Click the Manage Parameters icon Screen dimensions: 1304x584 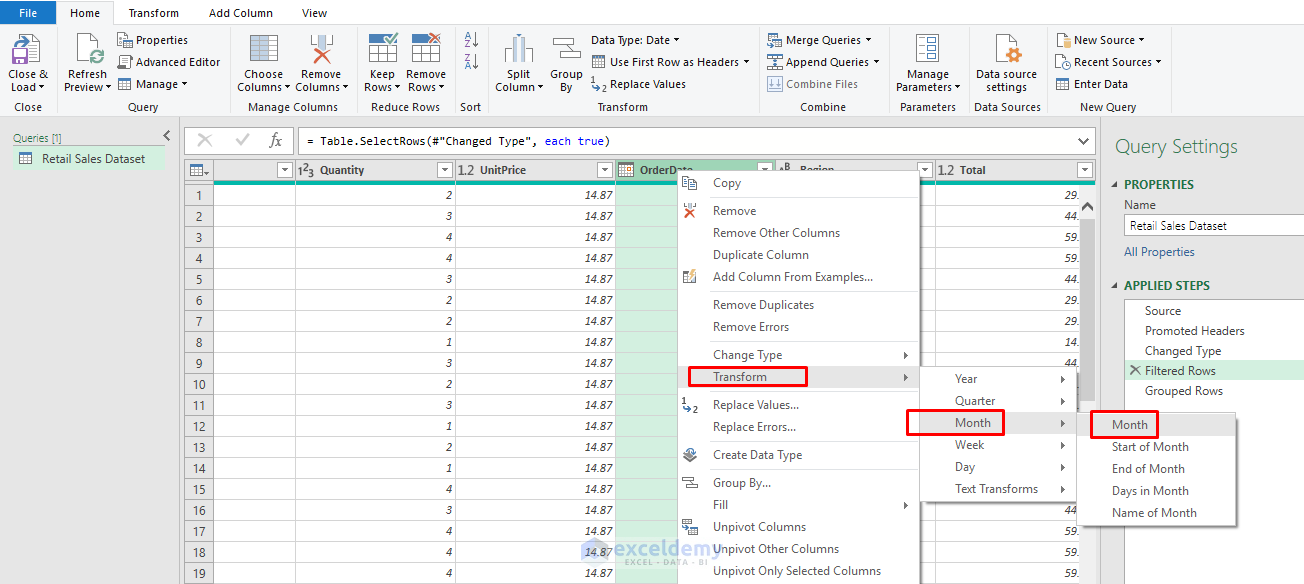click(x=928, y=50)
